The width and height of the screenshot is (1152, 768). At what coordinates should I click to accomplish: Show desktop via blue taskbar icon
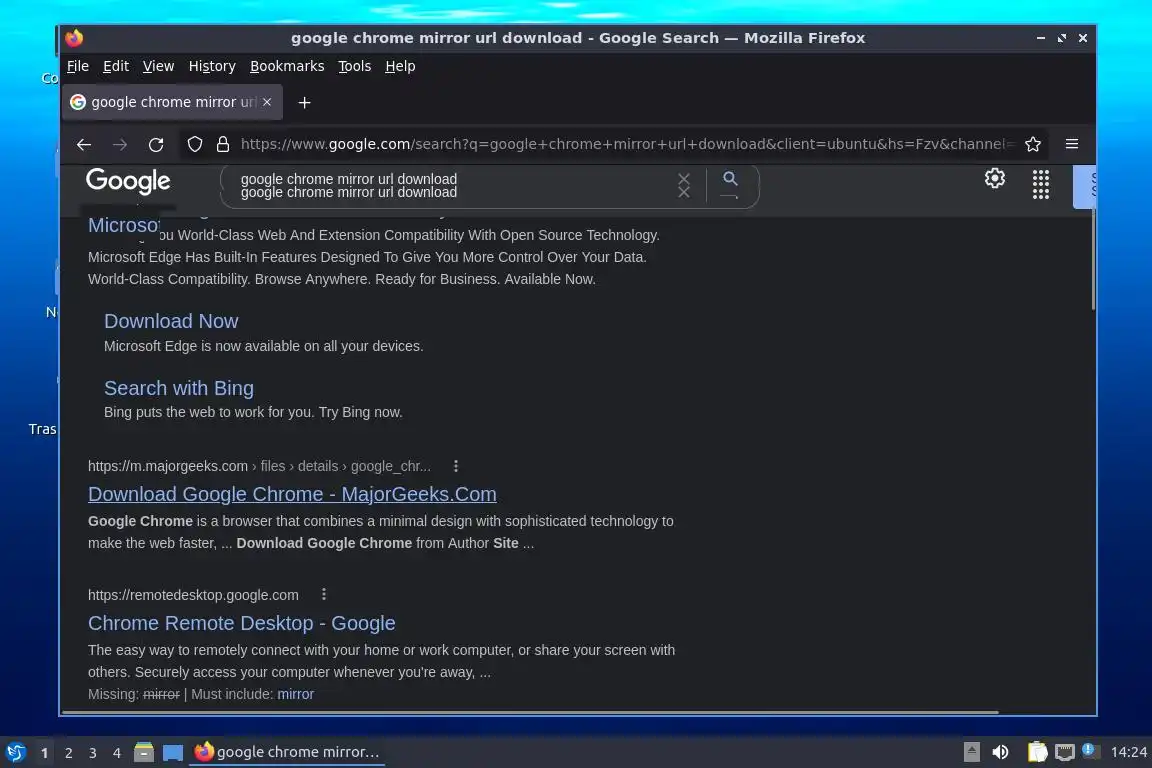pyautogui.click(x=173, y=753)
